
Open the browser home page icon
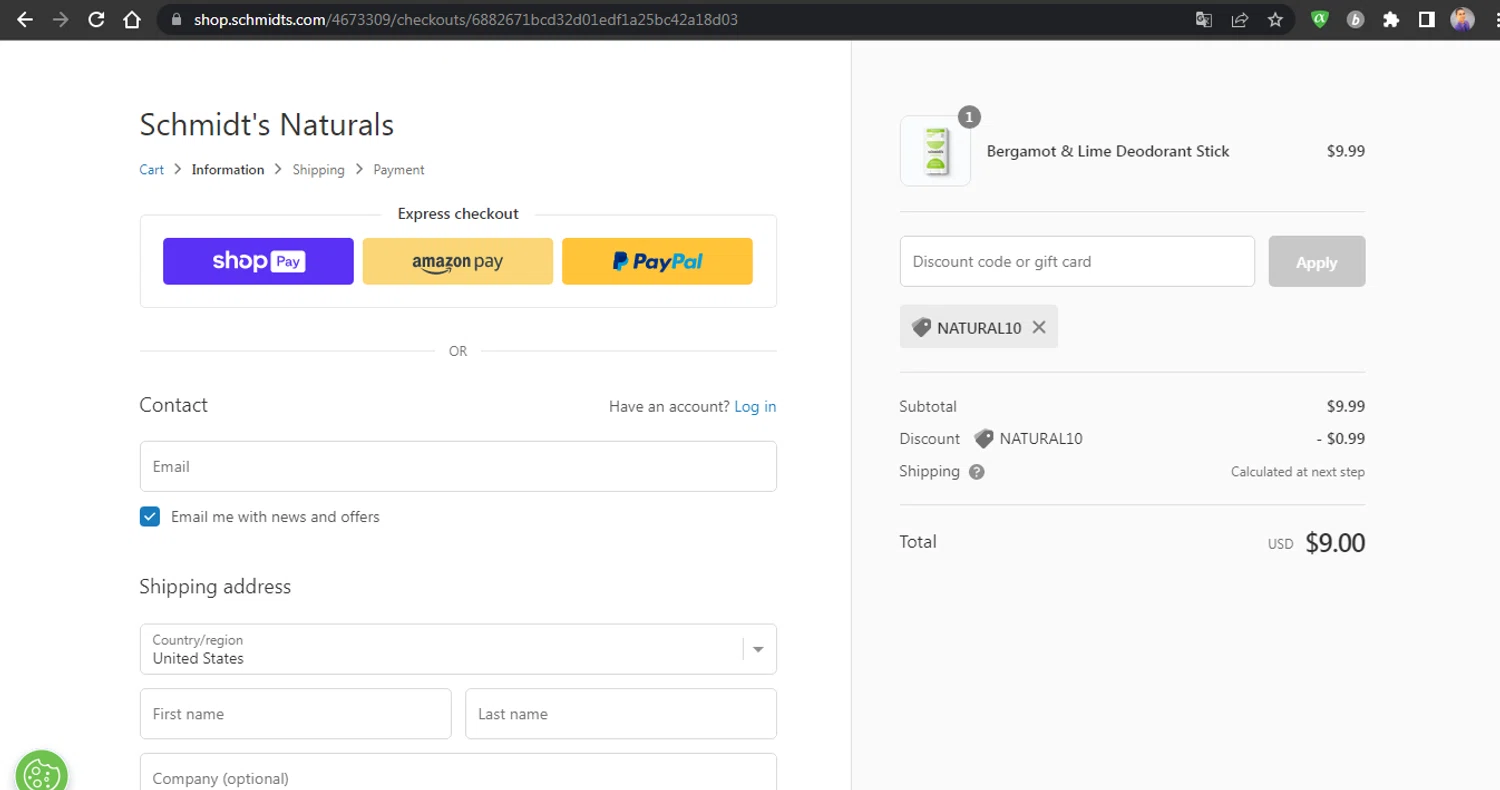pyautogui.click(x=131, y=19)
